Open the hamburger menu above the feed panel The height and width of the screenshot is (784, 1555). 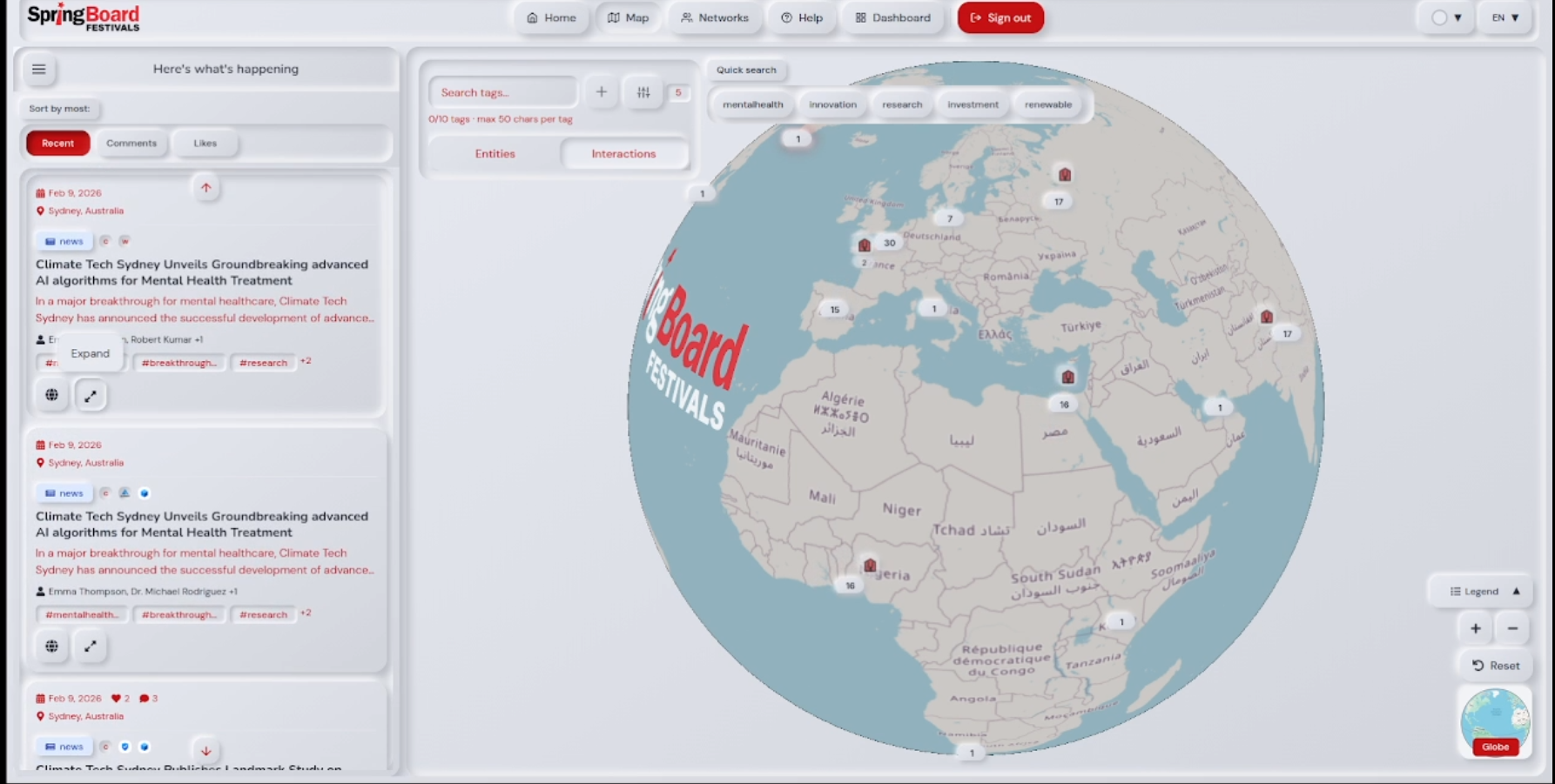(x=38, y=69)
